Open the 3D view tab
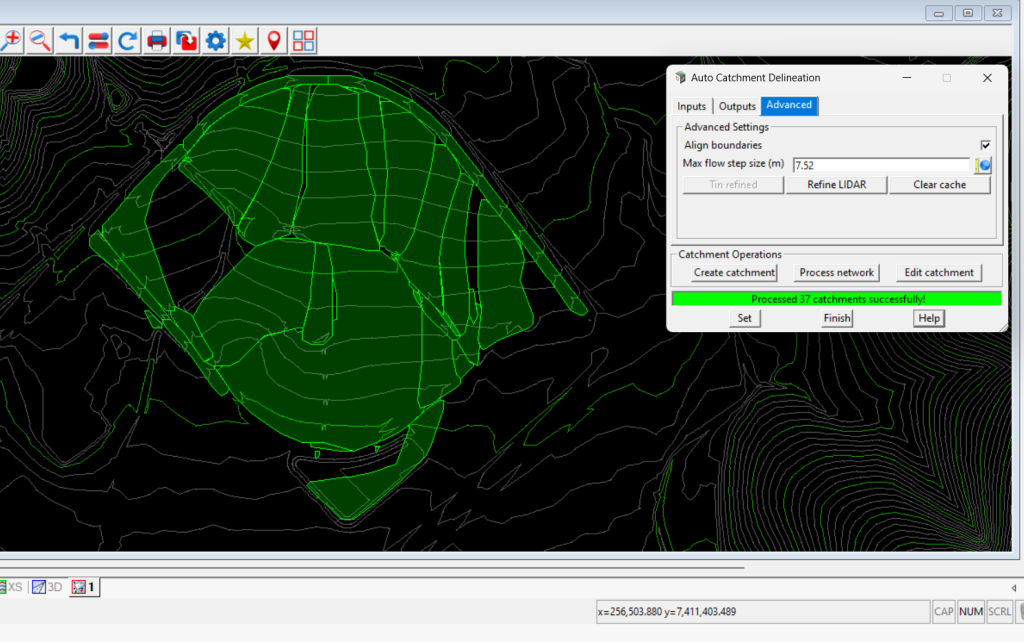This screenshot has width=1024, height=642. pyautogui.click(x=47, y=587)
